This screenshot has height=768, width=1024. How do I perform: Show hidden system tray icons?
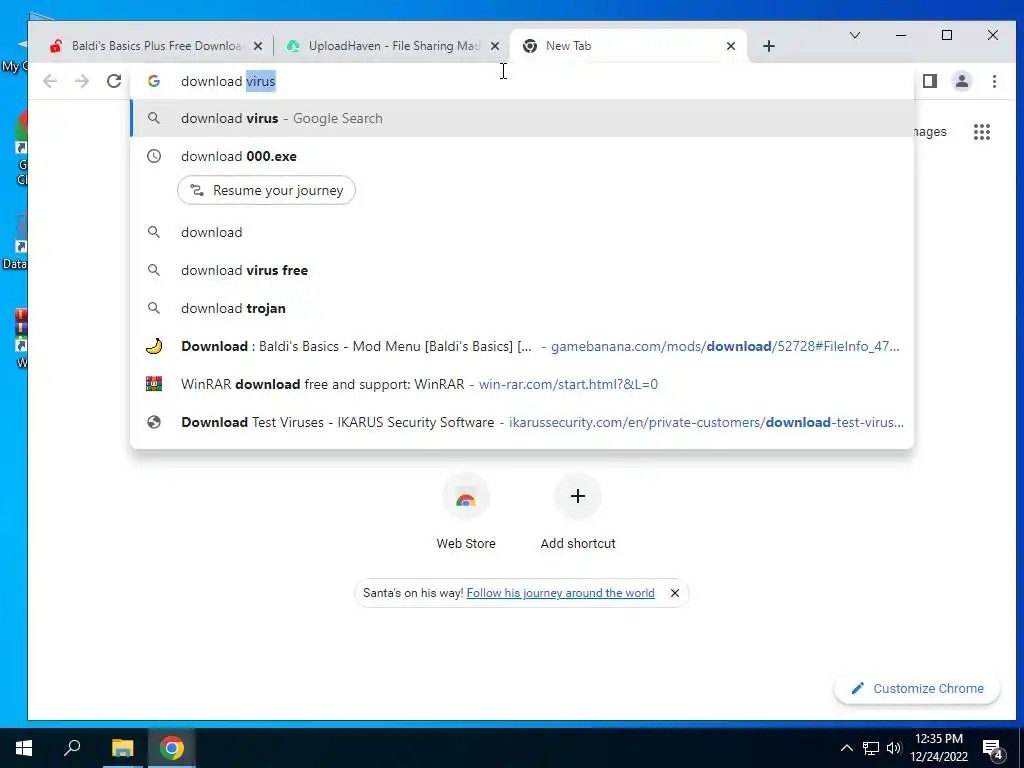846,748
